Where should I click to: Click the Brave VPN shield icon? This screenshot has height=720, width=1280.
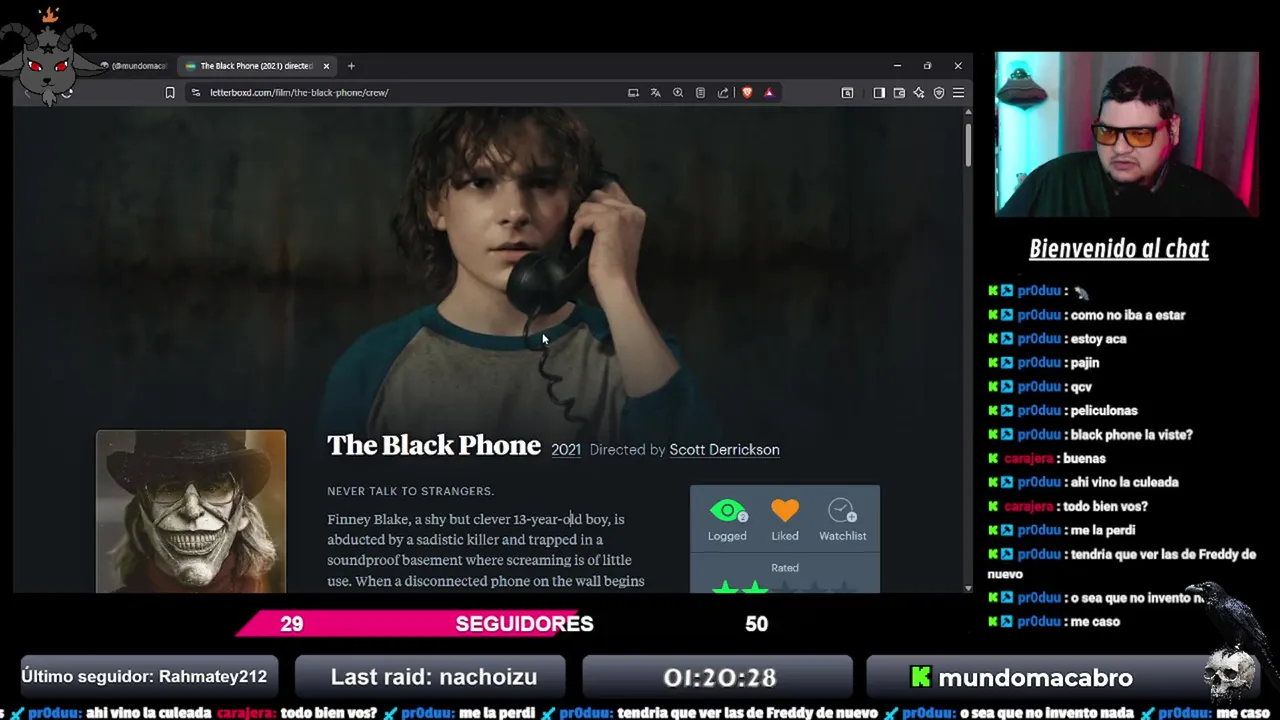pos(939,93)
